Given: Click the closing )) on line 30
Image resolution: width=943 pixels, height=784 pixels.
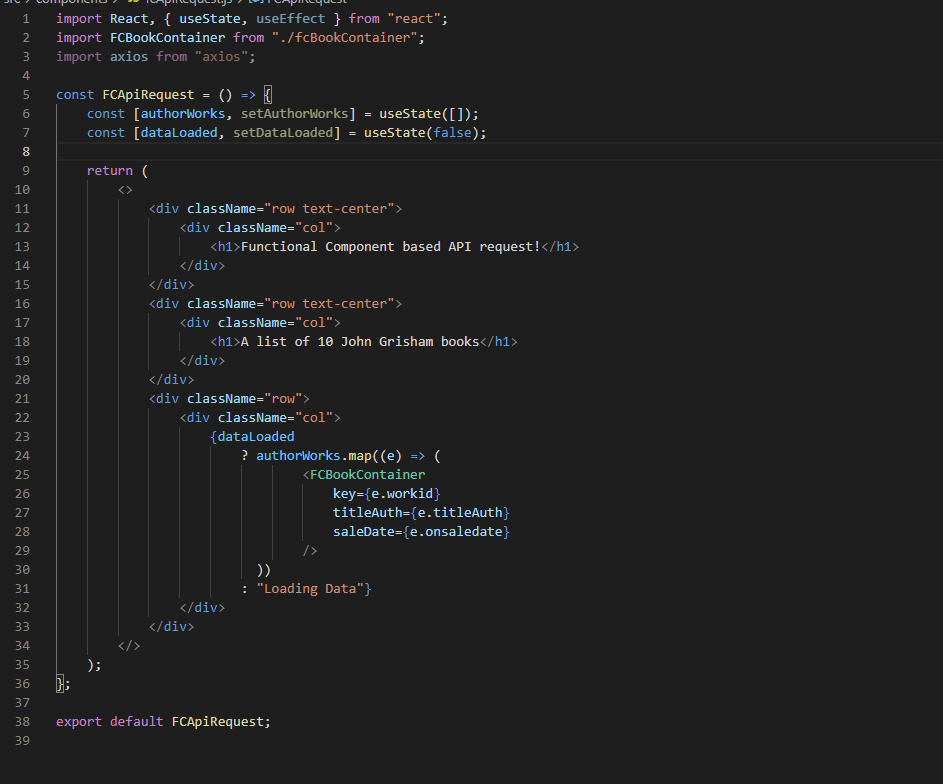Looking at the screenshot, I should click(264, 569).
